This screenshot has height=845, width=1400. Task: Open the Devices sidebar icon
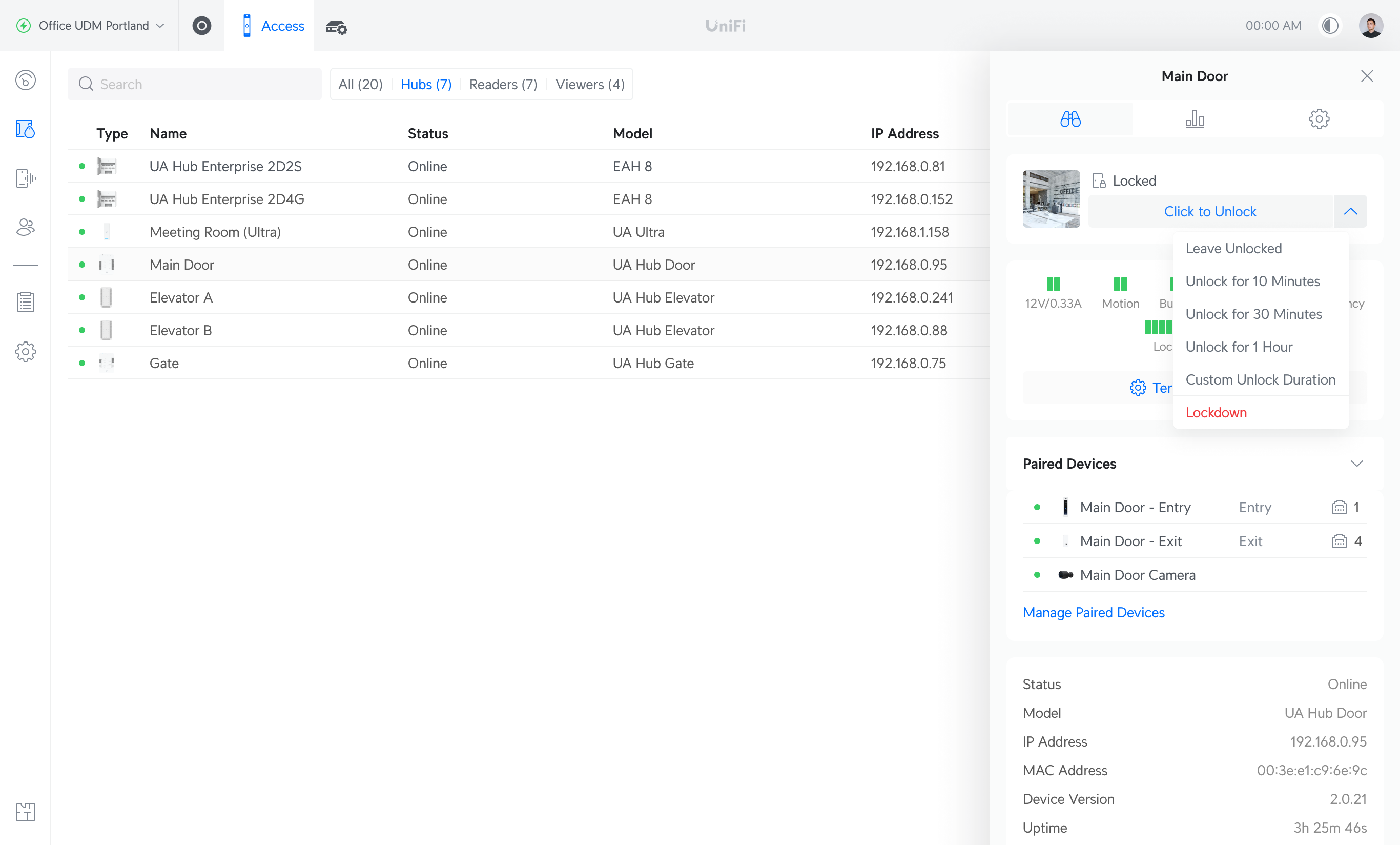pyautogui.click(x=26, y=129)
